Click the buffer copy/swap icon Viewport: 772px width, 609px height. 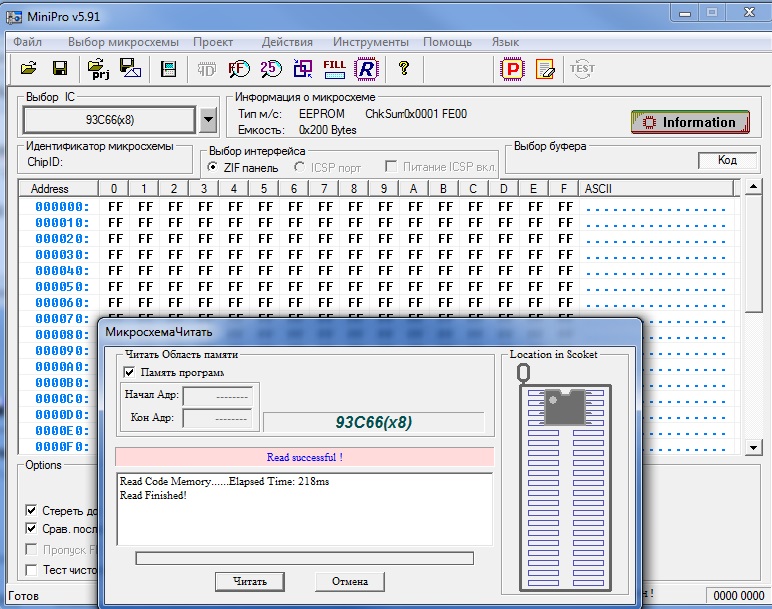(x=302, y=69)
